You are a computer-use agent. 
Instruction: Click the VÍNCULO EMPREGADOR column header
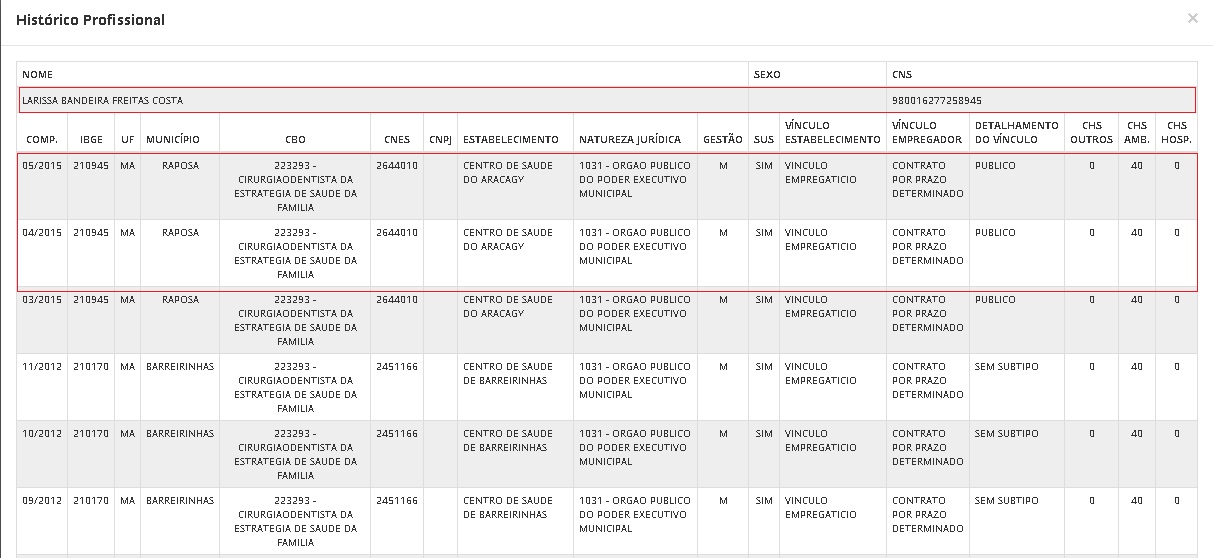click(x=927, y=133)
